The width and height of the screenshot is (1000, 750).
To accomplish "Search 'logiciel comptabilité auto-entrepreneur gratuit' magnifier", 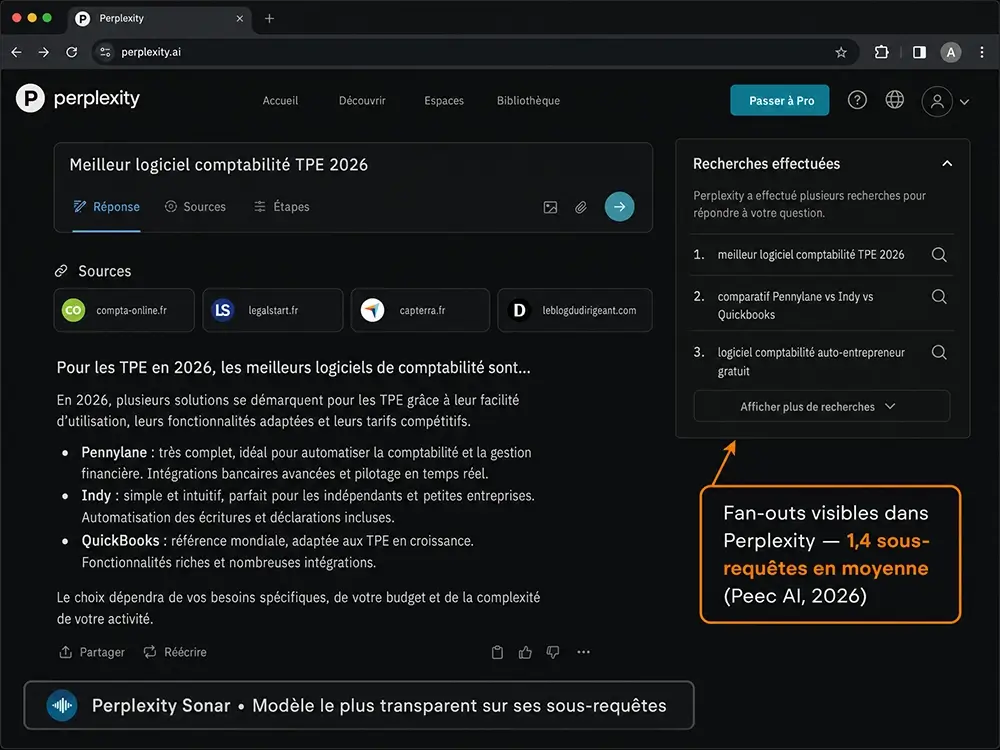I will pos(939,352).
